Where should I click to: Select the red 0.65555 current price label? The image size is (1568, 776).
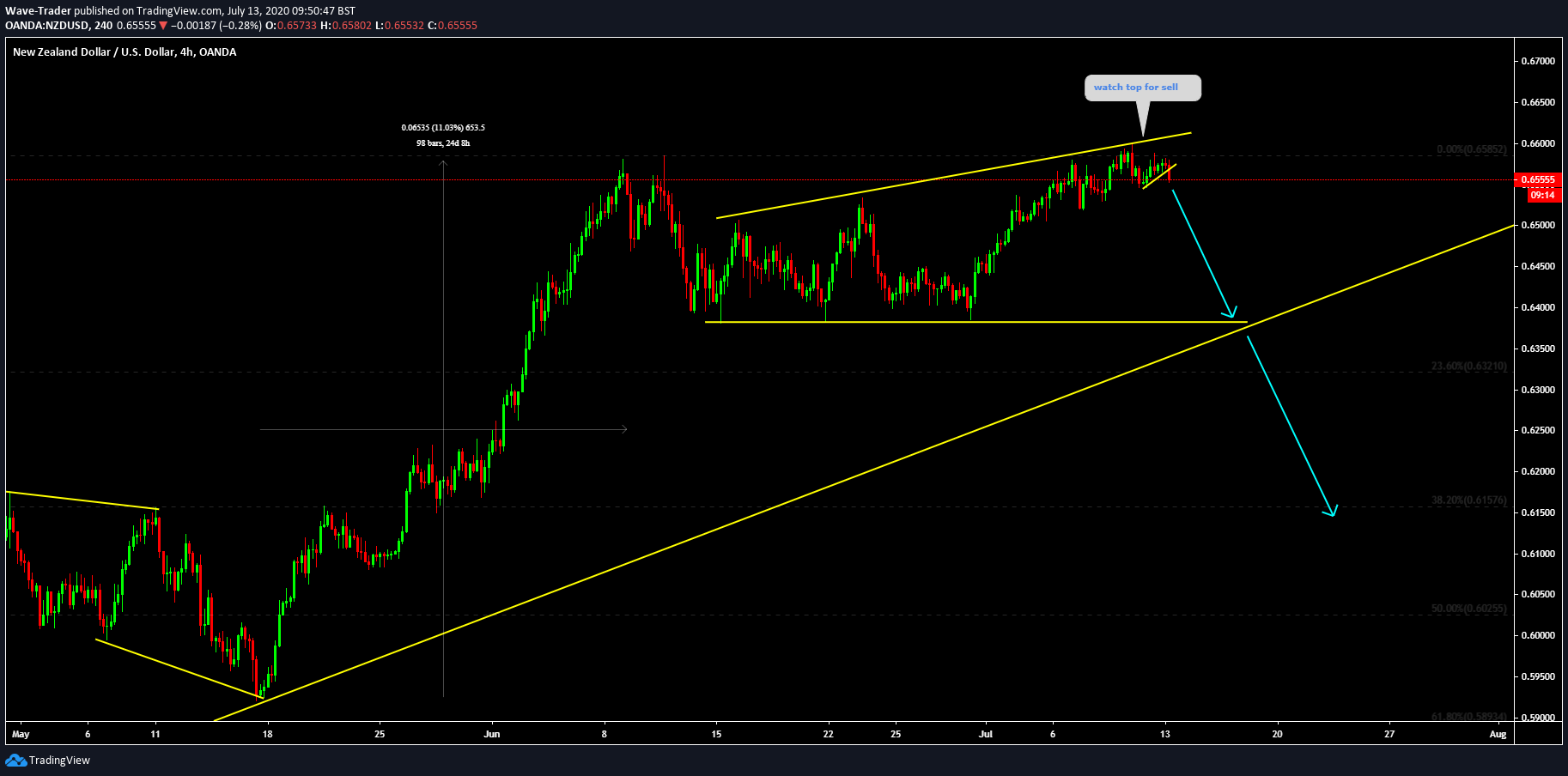coord(1538,180)
